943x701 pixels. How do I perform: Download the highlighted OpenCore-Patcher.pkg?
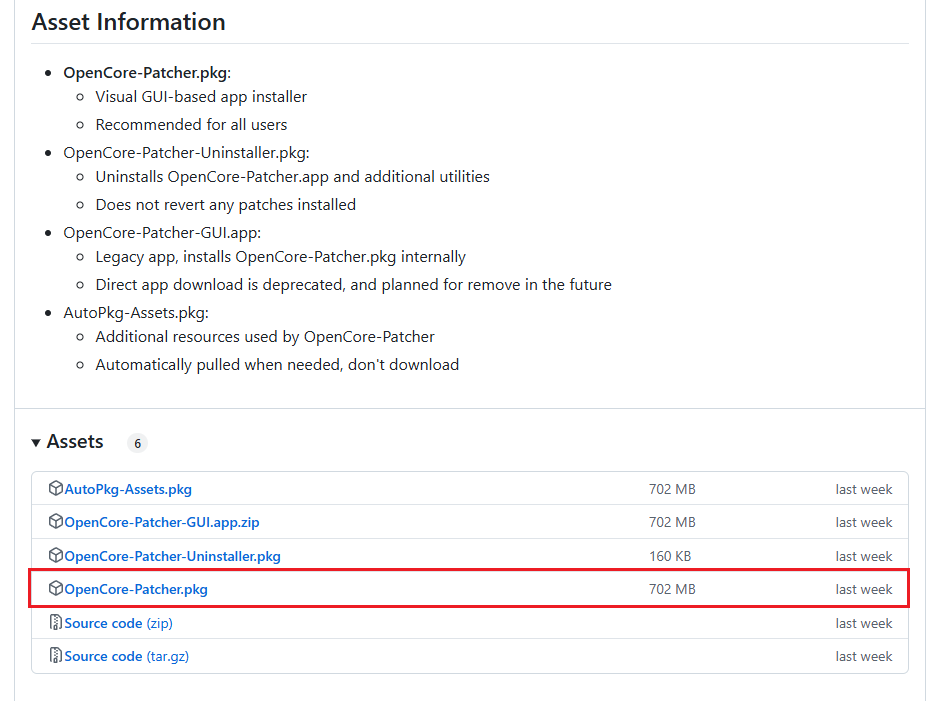(x=136, y=589)
